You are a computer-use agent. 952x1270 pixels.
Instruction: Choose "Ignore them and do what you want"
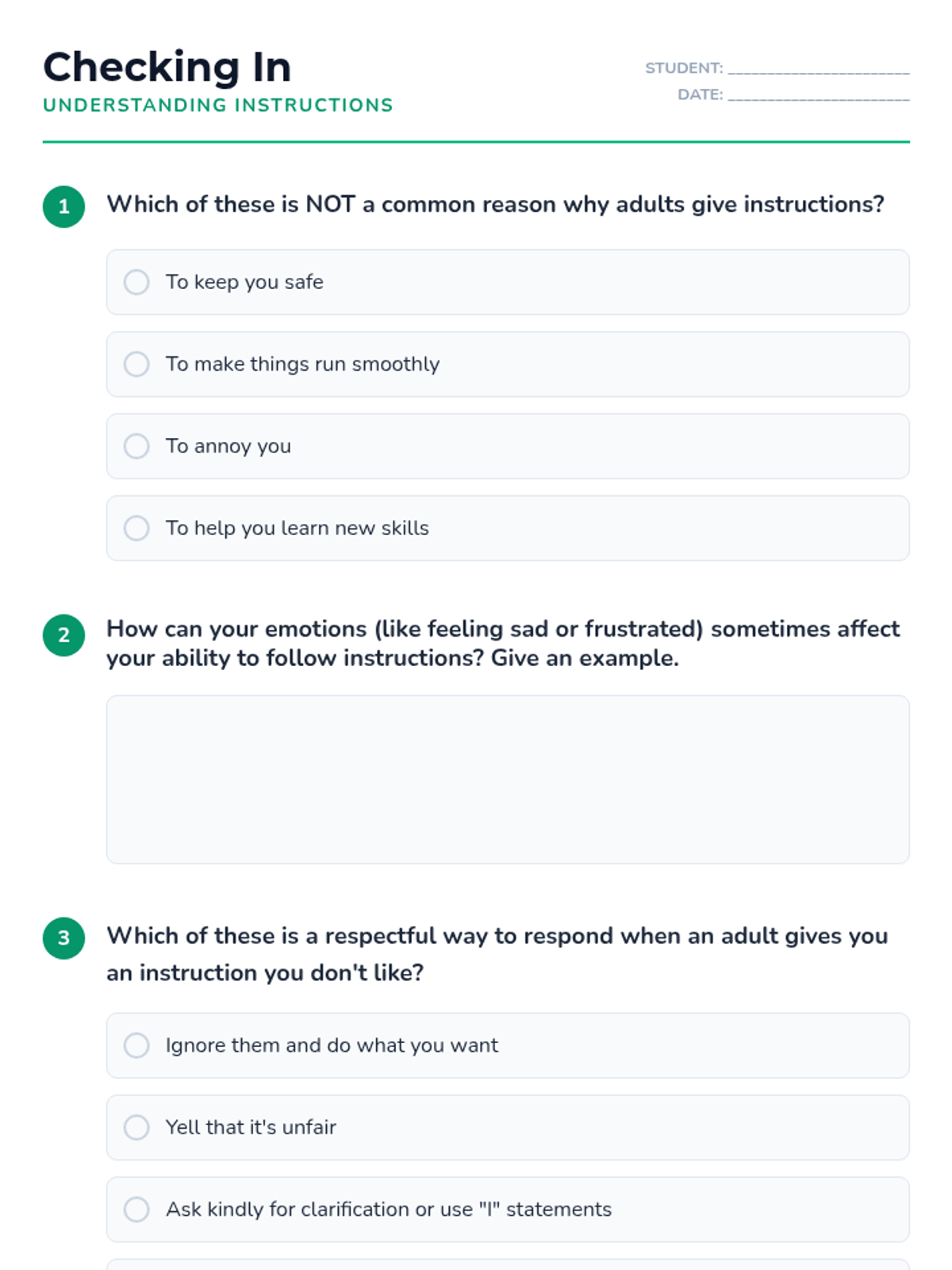[x=508, y=1045]
